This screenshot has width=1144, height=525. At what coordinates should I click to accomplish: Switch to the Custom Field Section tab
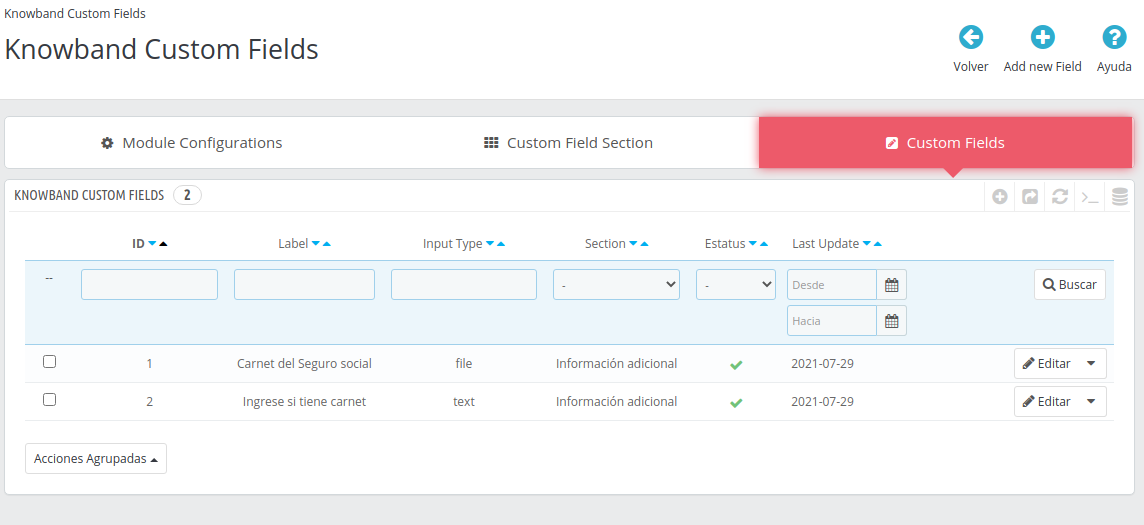[568, 143]
